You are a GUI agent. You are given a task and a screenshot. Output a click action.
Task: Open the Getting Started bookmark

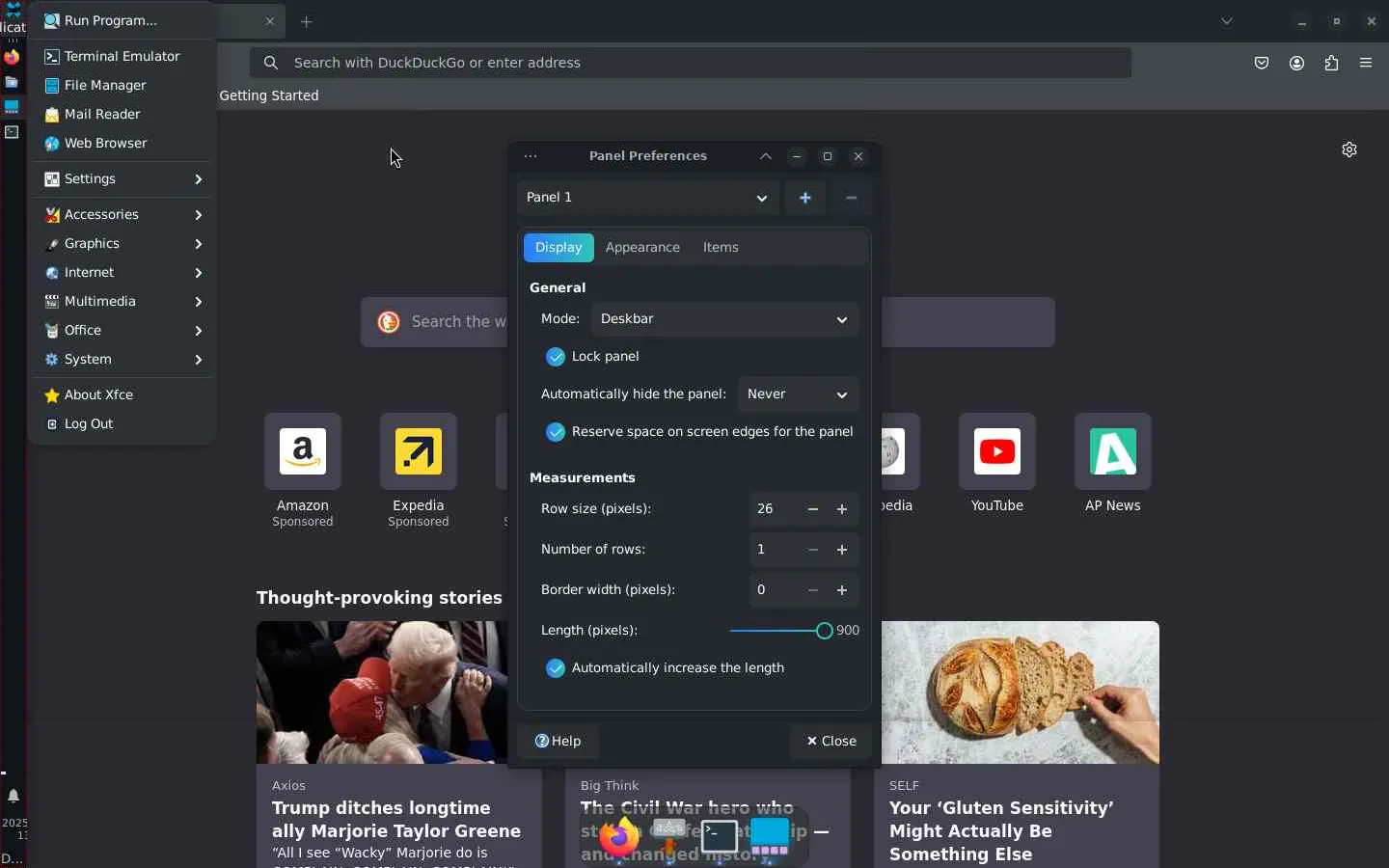click(269, 95)
